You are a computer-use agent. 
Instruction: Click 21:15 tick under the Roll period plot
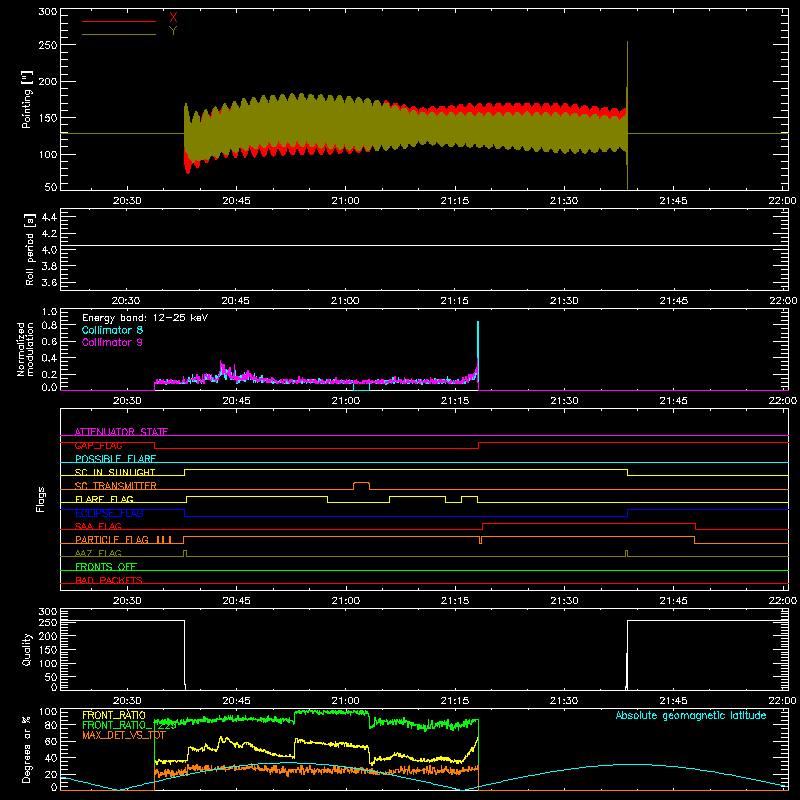[455, 301]
